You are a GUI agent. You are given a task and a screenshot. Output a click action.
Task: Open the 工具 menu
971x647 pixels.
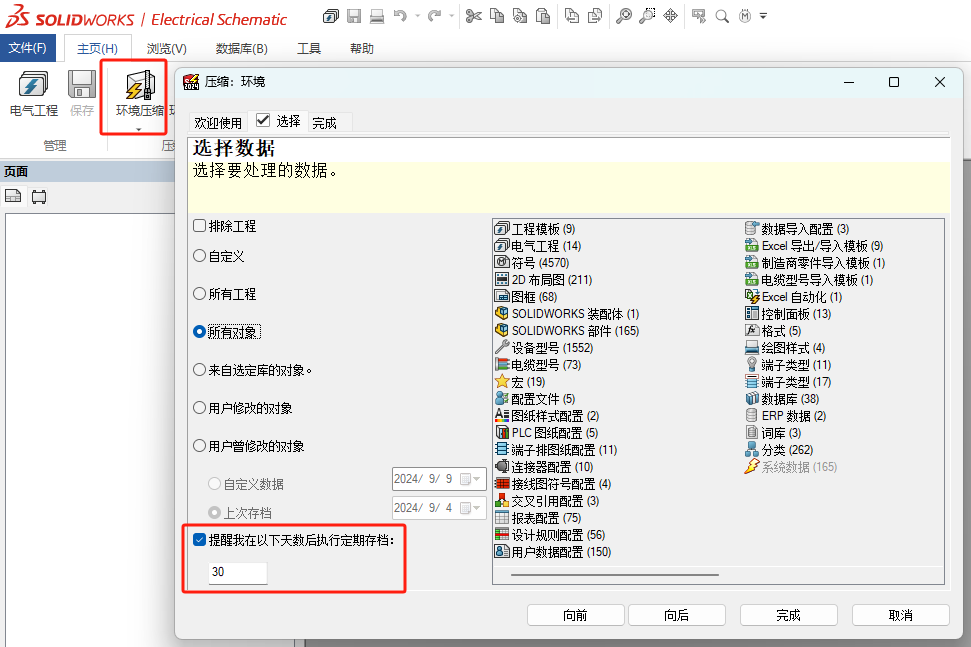(x=309, y=47)
